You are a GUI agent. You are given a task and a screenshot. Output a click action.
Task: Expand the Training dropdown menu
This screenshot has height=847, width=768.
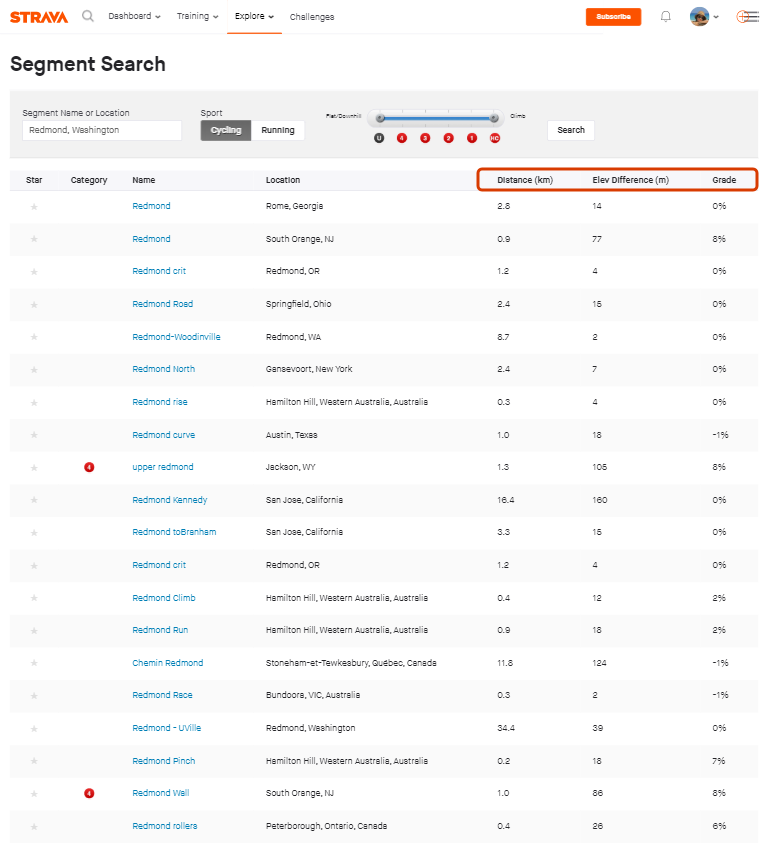click(197, 17)
